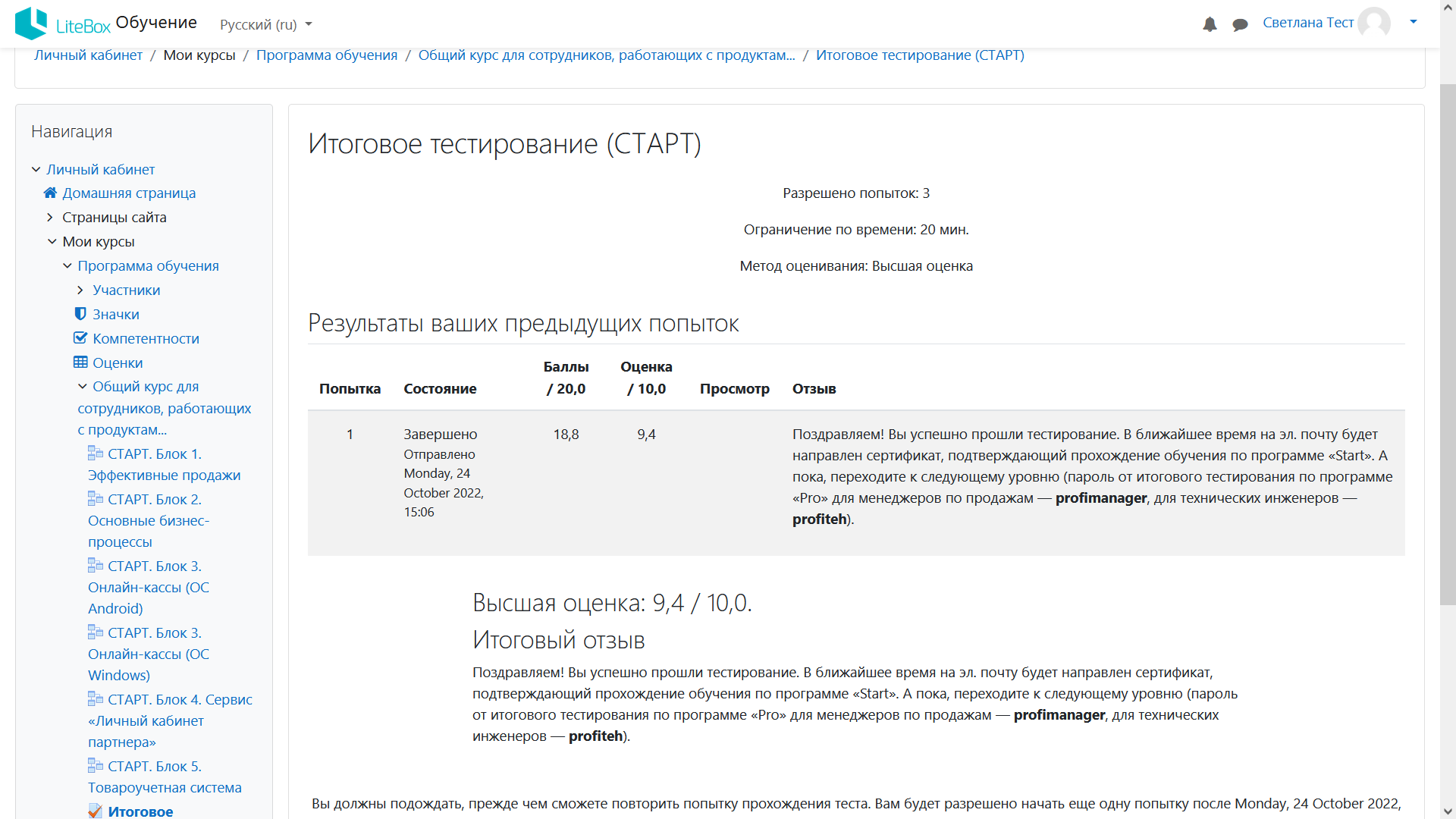Viewport: 1456px width, 819px height.
Task: Click the home icon beside Домашняя страница
Action: pyautogui.click(x=50, y=193)
